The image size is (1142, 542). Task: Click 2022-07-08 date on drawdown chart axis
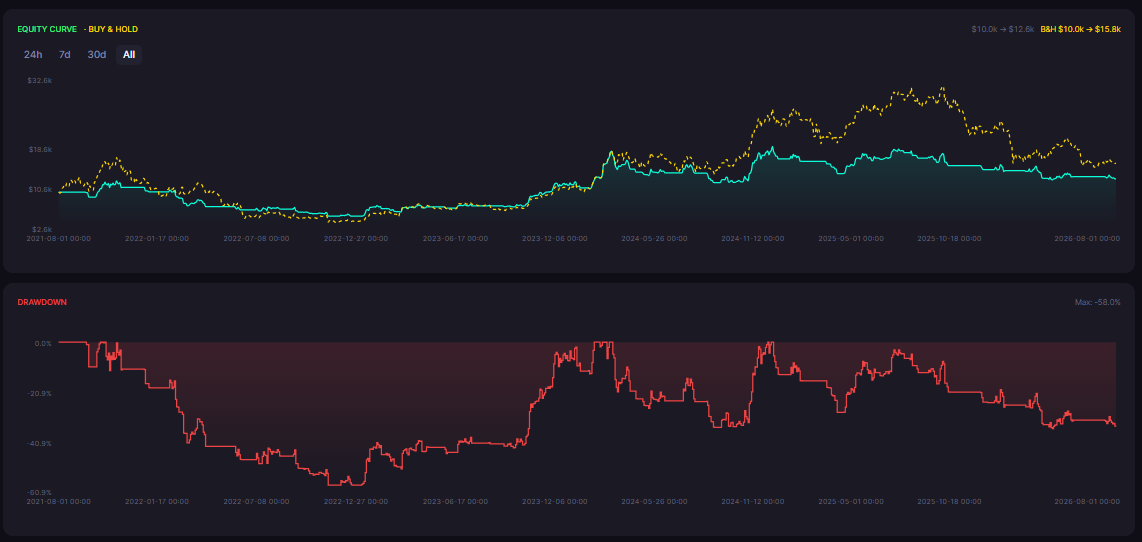click(256, 502)
